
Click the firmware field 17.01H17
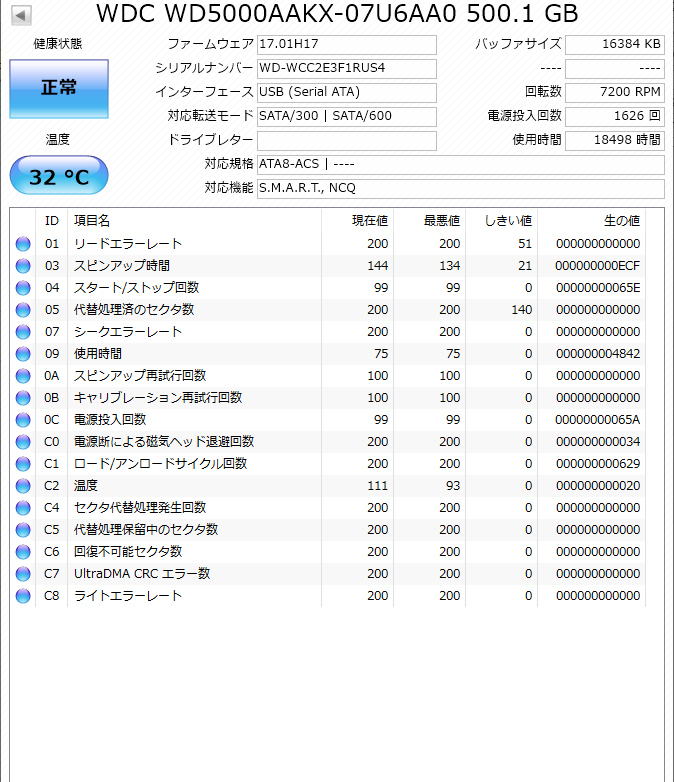347,44
